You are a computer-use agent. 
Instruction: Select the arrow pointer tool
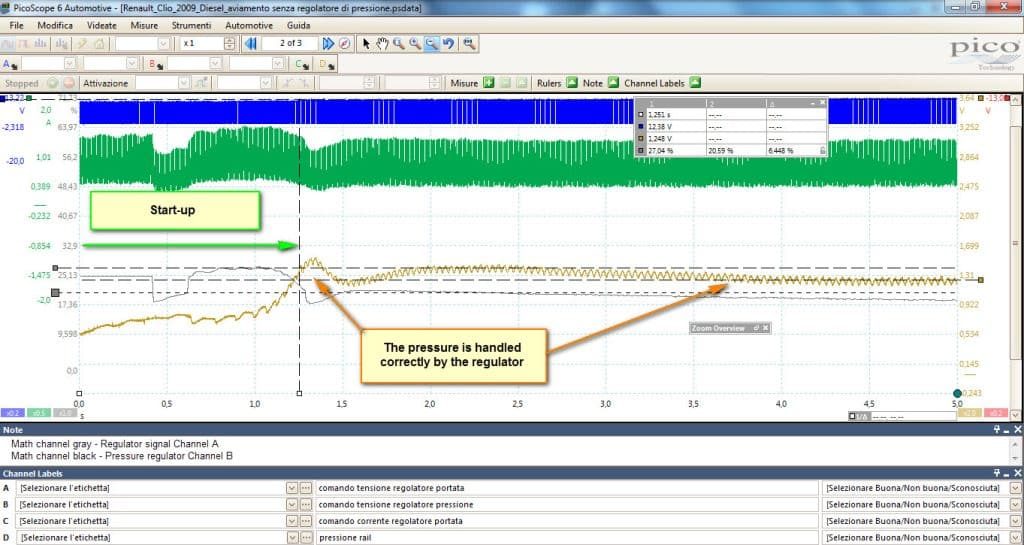click(x=366, y=44)
